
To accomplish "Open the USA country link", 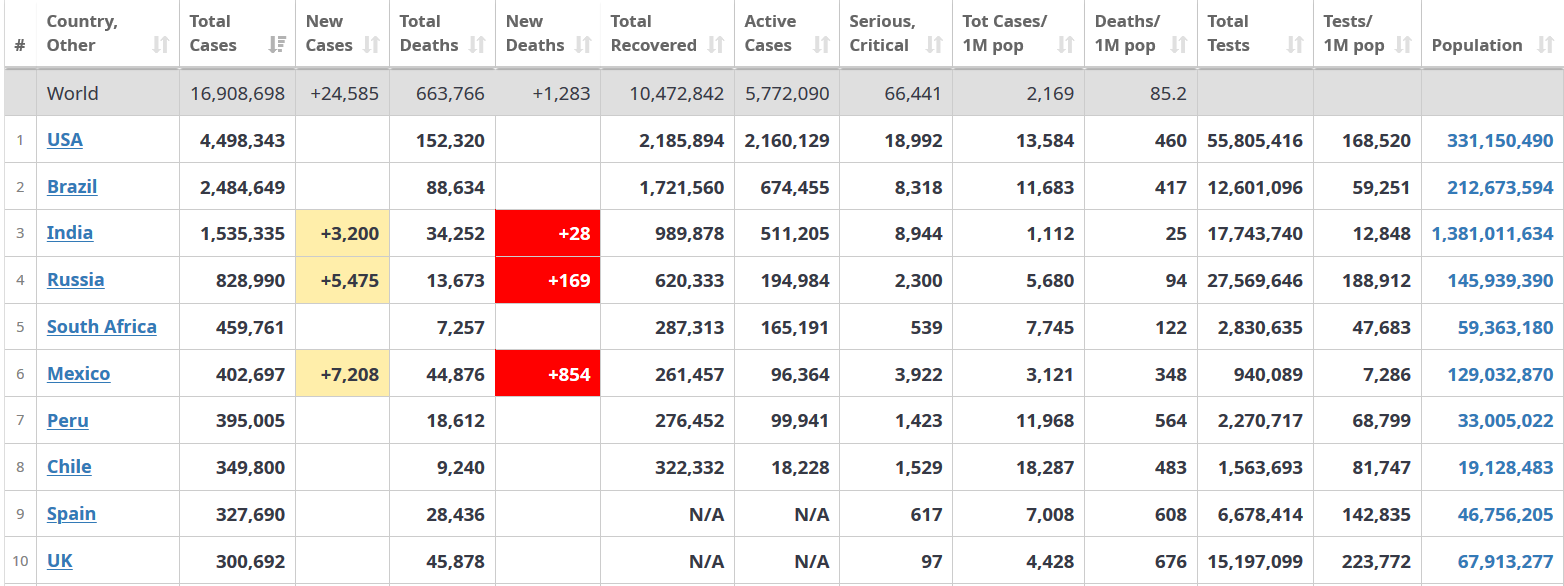I will (65, 140).
